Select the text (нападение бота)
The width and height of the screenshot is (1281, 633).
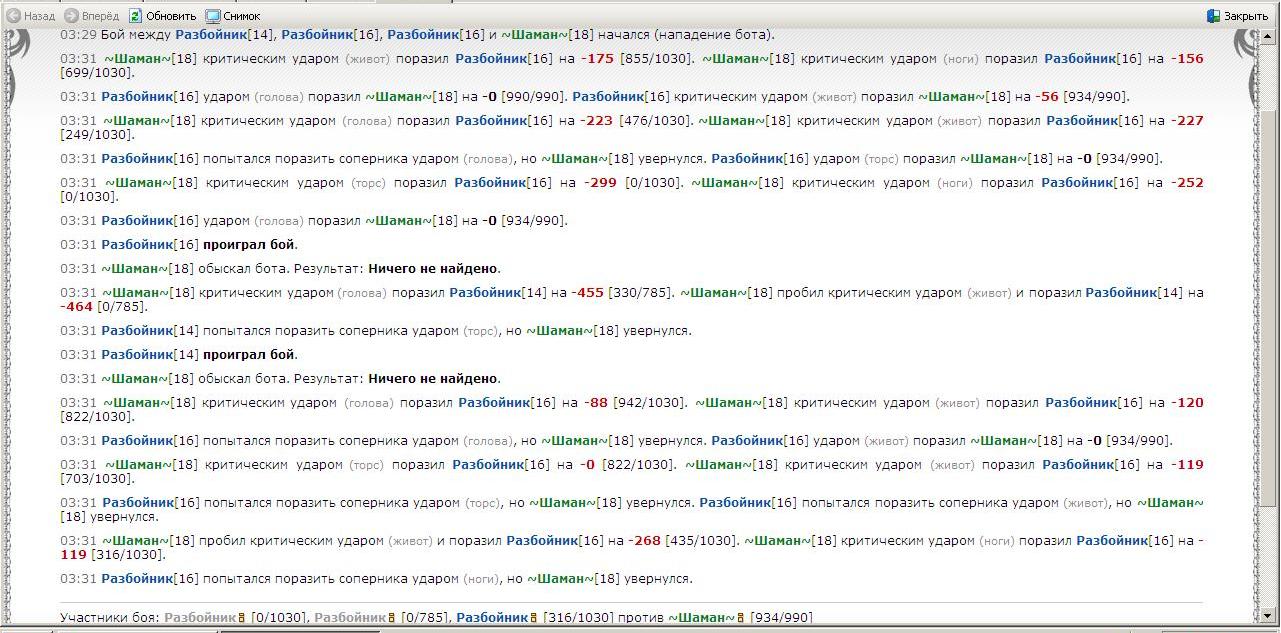[x=712, y=34]
